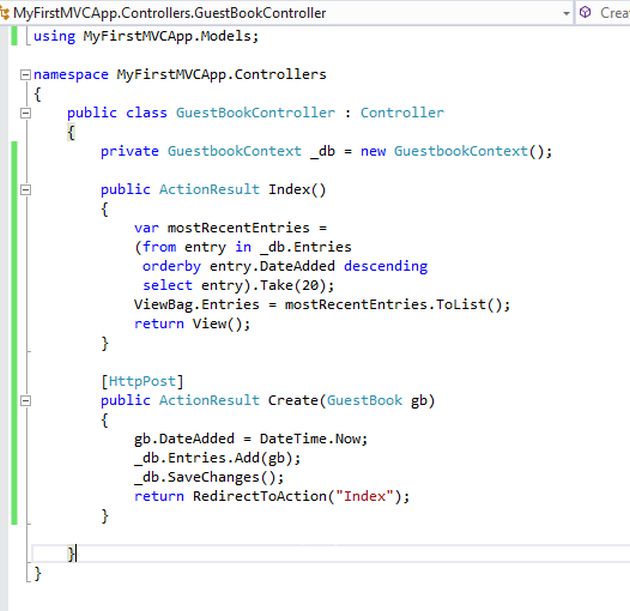Click '_db.SaveChanges();' statement
The width and height of the screenshot is (630, 611).
209,478
